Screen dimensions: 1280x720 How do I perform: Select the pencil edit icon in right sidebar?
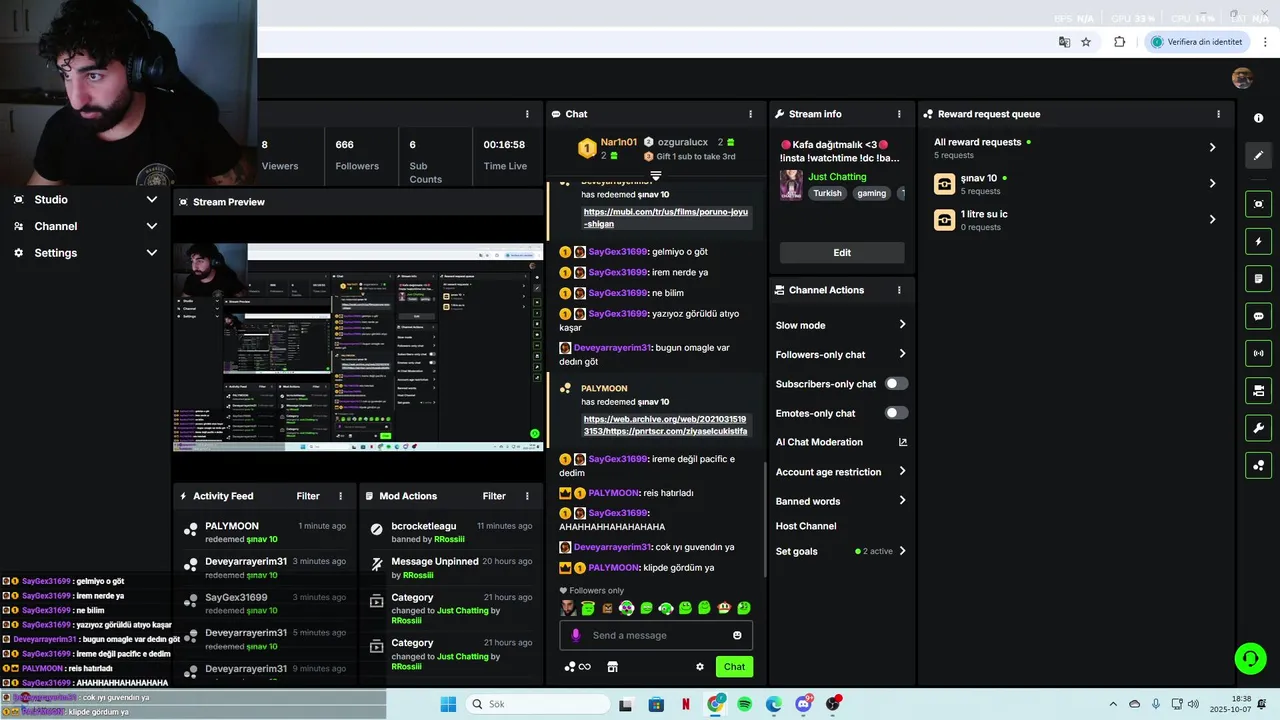tap(1258, 155)
